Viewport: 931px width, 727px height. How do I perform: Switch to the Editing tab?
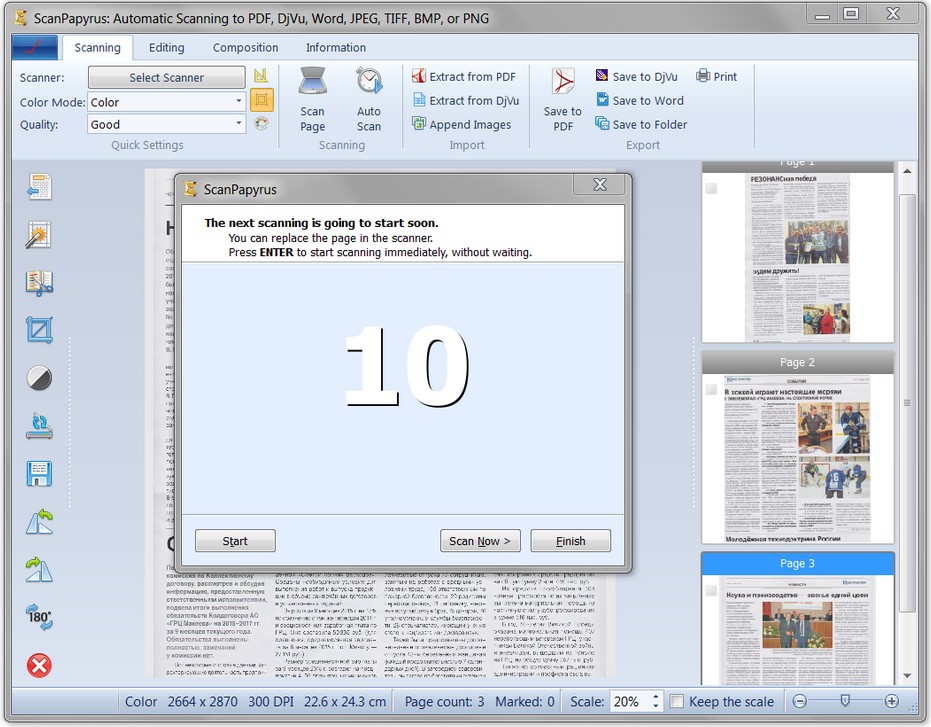coord(166,48)
